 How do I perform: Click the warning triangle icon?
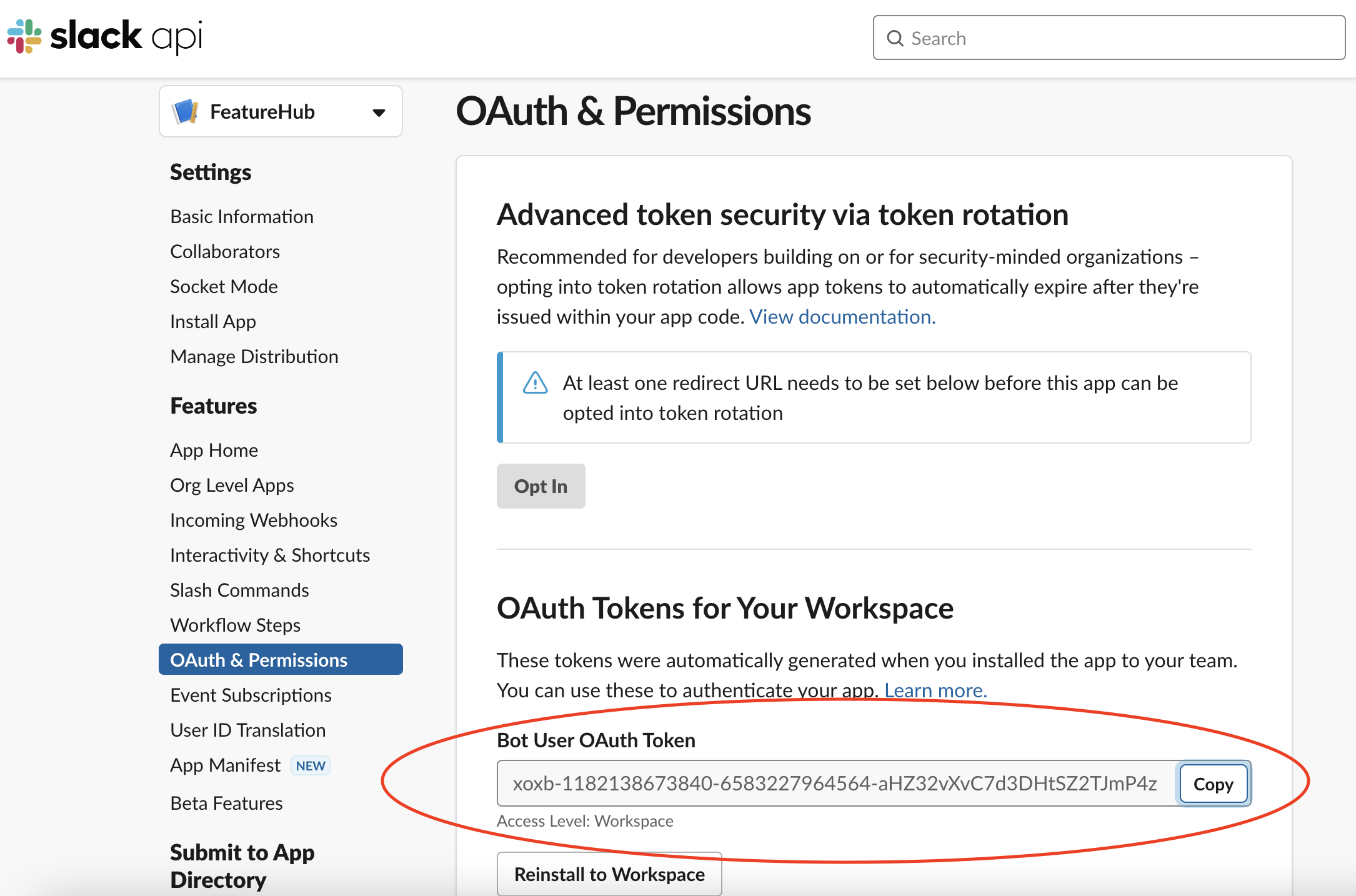click(535, 383)
